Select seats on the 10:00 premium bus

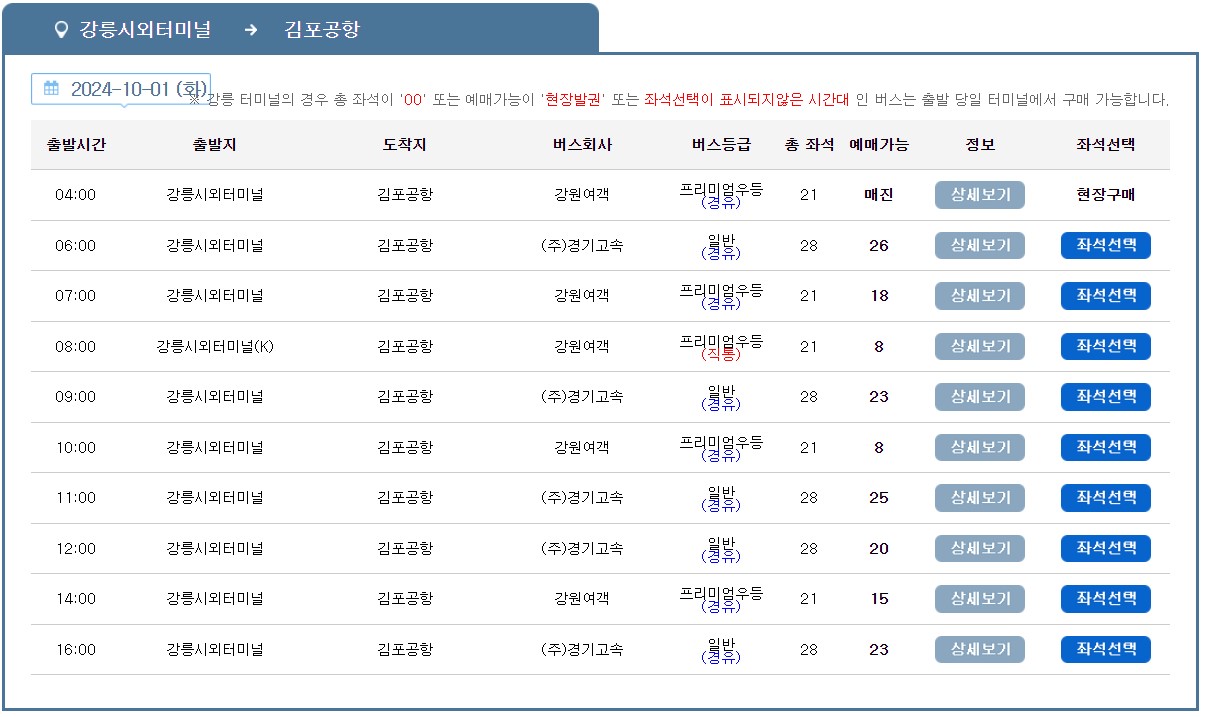1105,447
